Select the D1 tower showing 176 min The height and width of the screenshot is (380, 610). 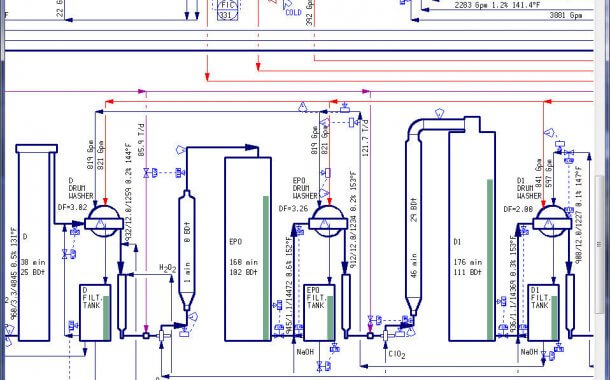click(x=472, y=236)
